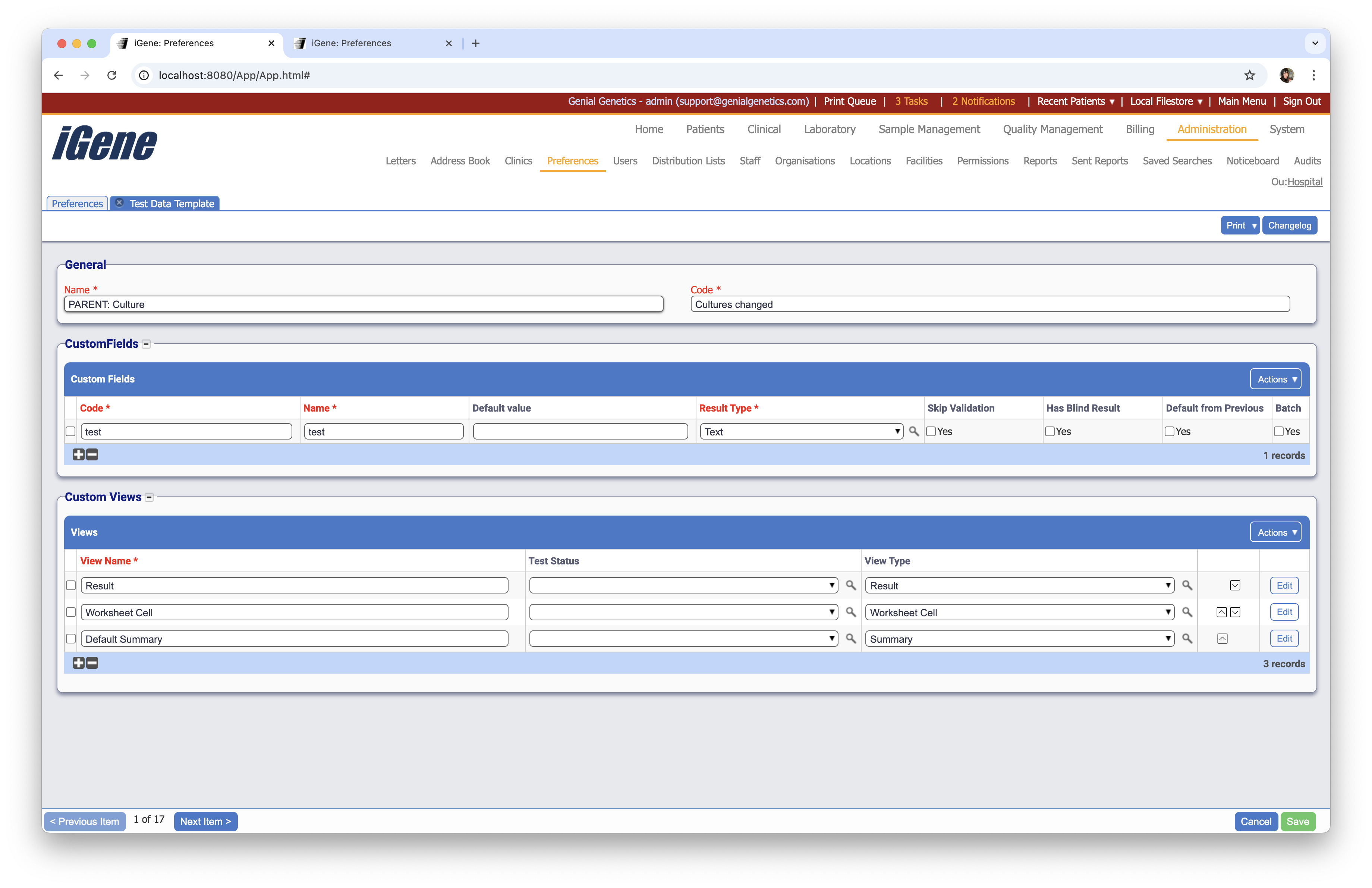Enable Skip Validation for the test field

click(x=931, y=431)
